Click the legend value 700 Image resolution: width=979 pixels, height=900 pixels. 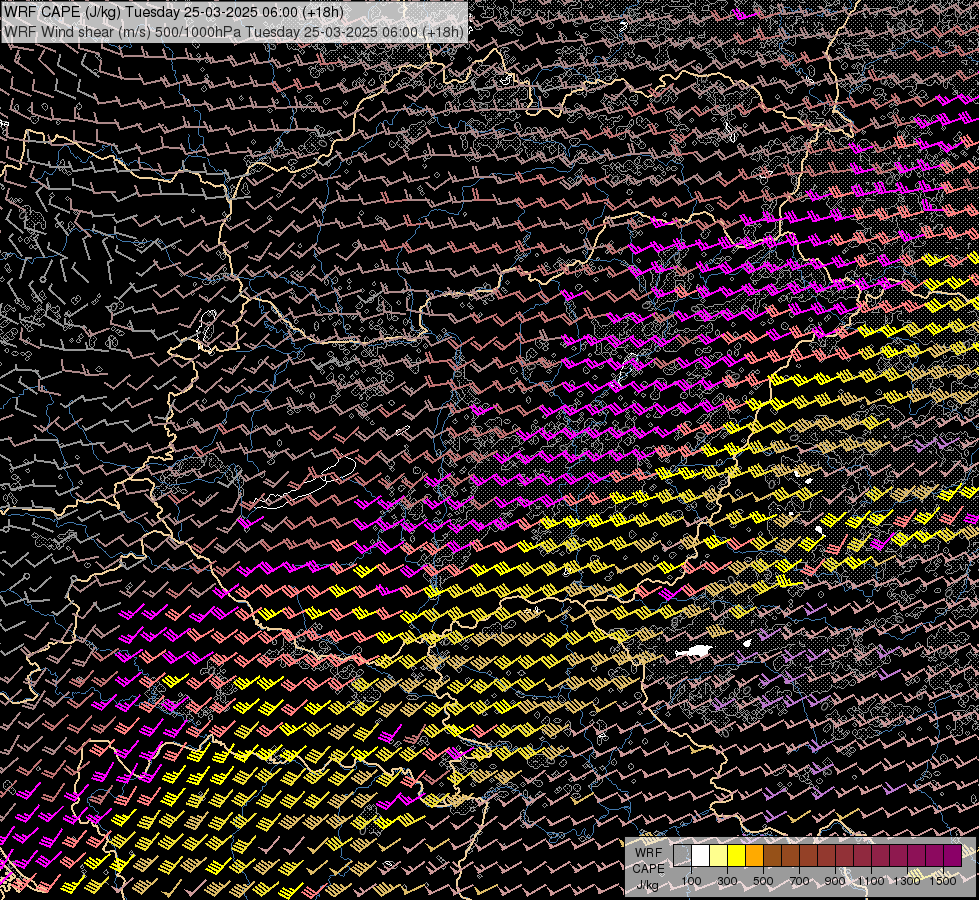799,881
